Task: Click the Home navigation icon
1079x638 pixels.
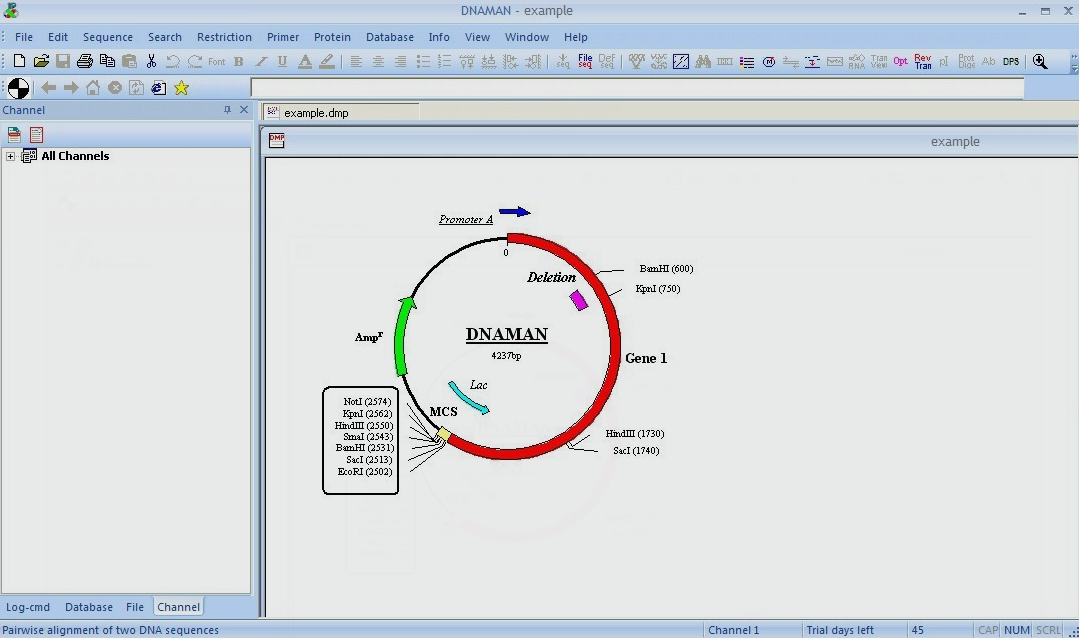Action: 93,87
